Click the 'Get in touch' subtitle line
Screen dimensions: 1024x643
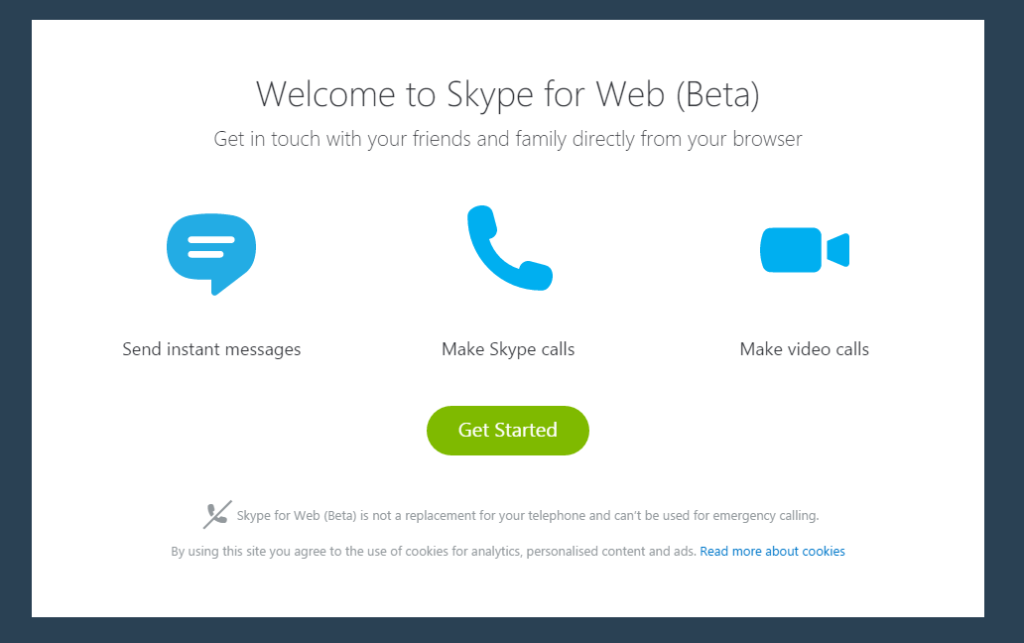(507, 139)
